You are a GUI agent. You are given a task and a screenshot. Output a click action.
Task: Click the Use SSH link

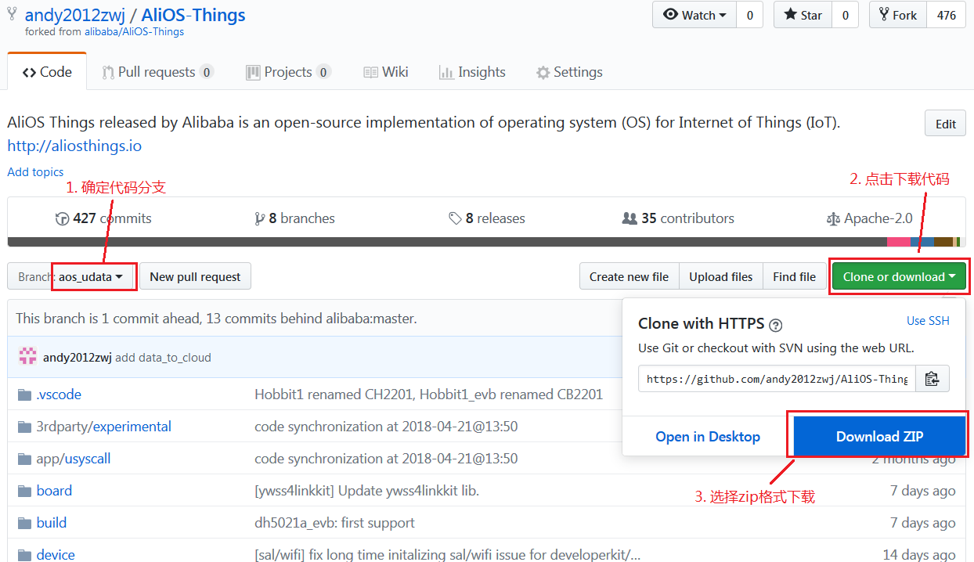coord(927,320)
